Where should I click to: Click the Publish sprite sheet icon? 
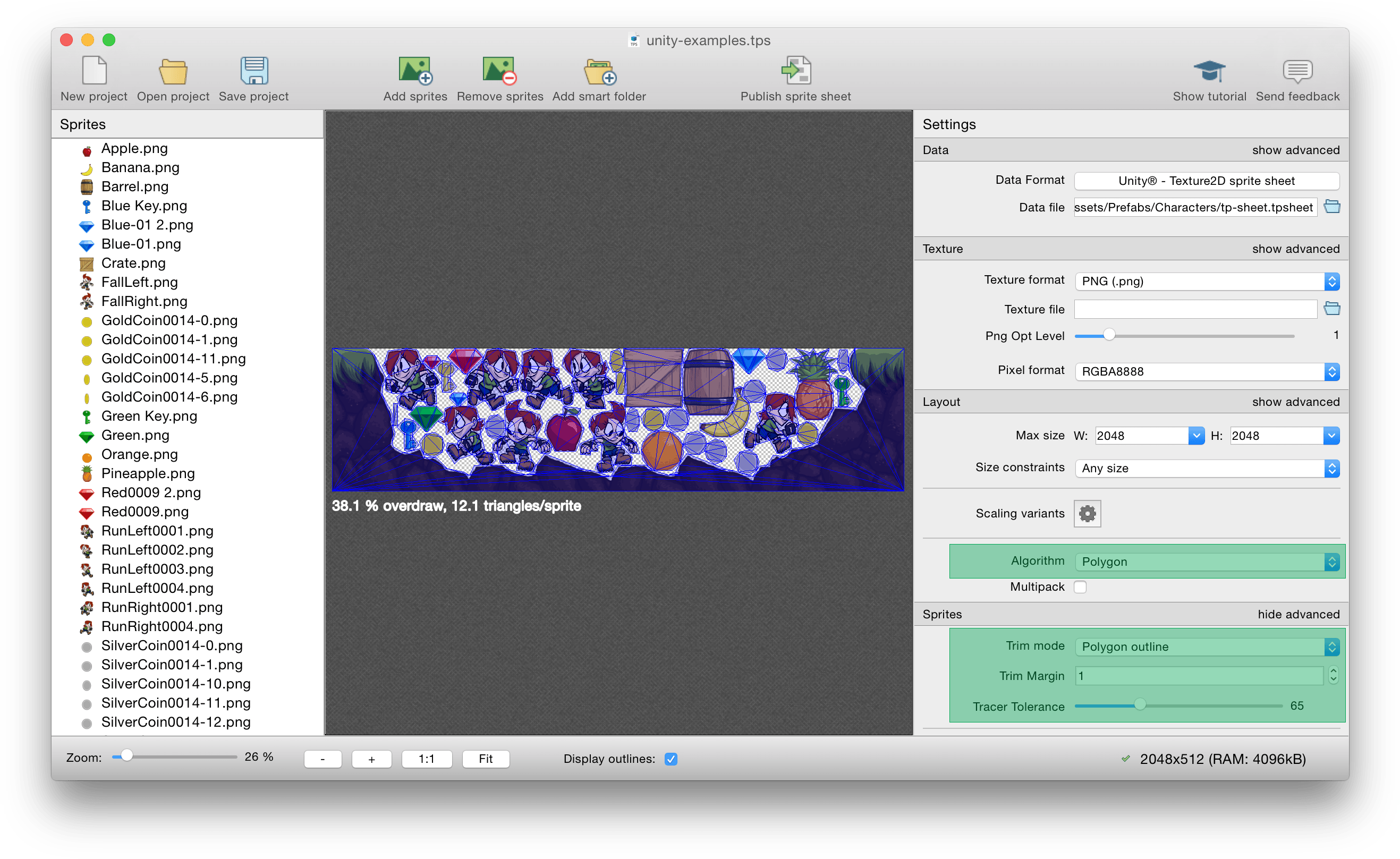click(795, 71)
